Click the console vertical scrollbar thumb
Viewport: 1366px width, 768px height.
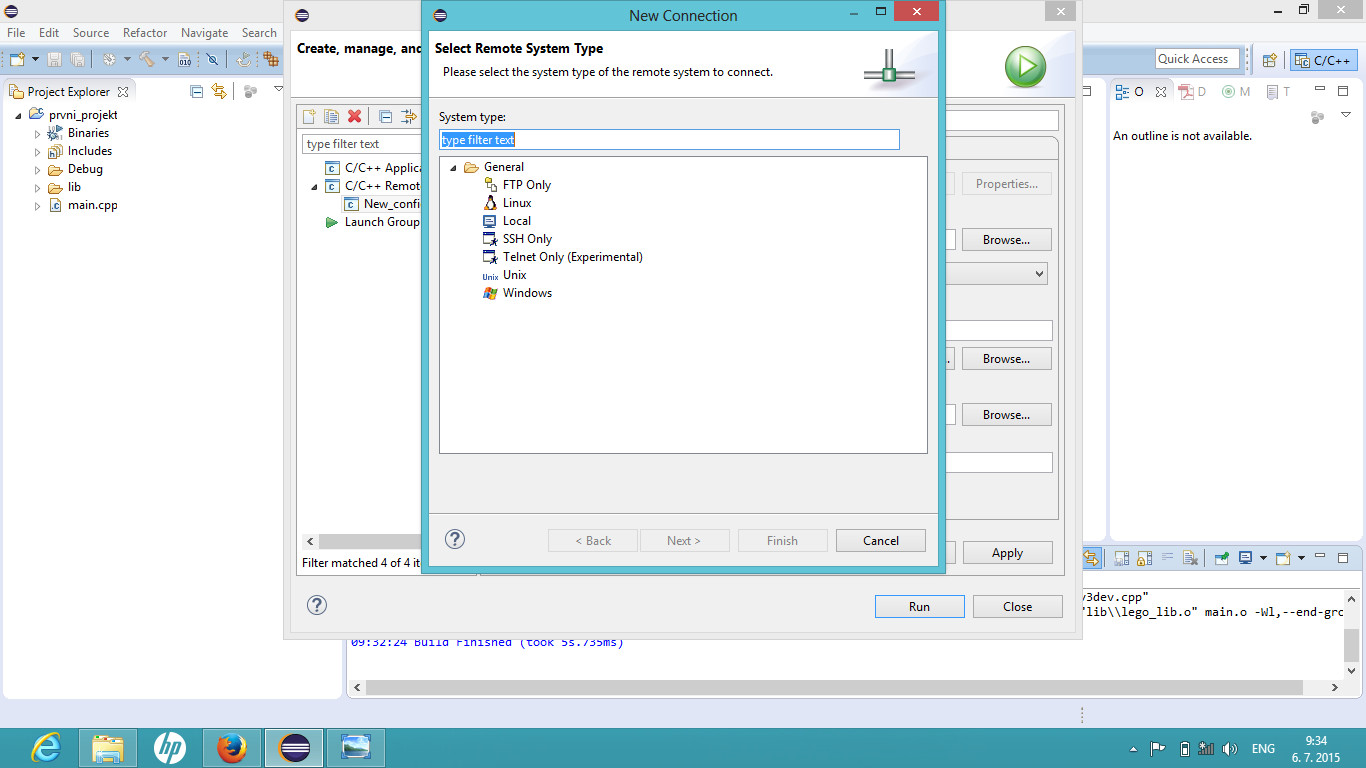pyautogui.click(x=1351, y=645)
